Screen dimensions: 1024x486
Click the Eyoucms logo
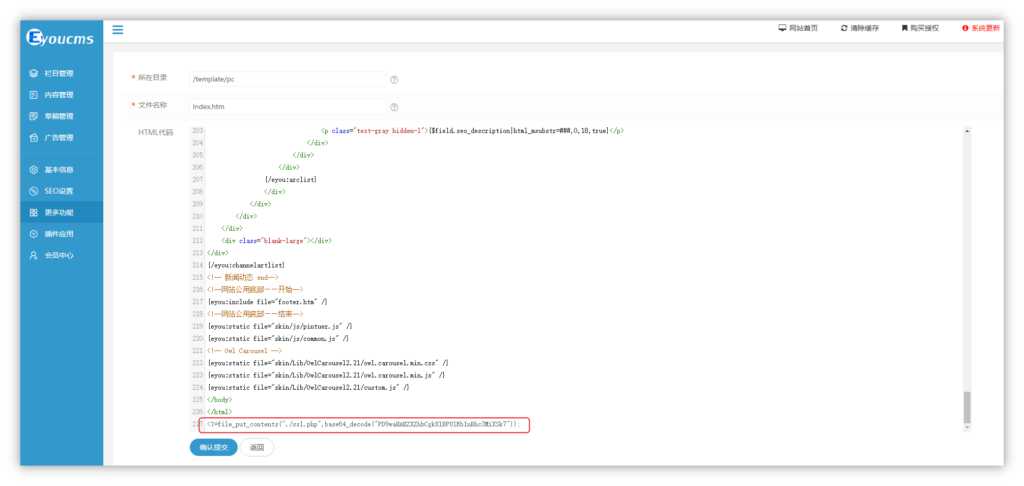pyautogui.click(x=60, y=38)
